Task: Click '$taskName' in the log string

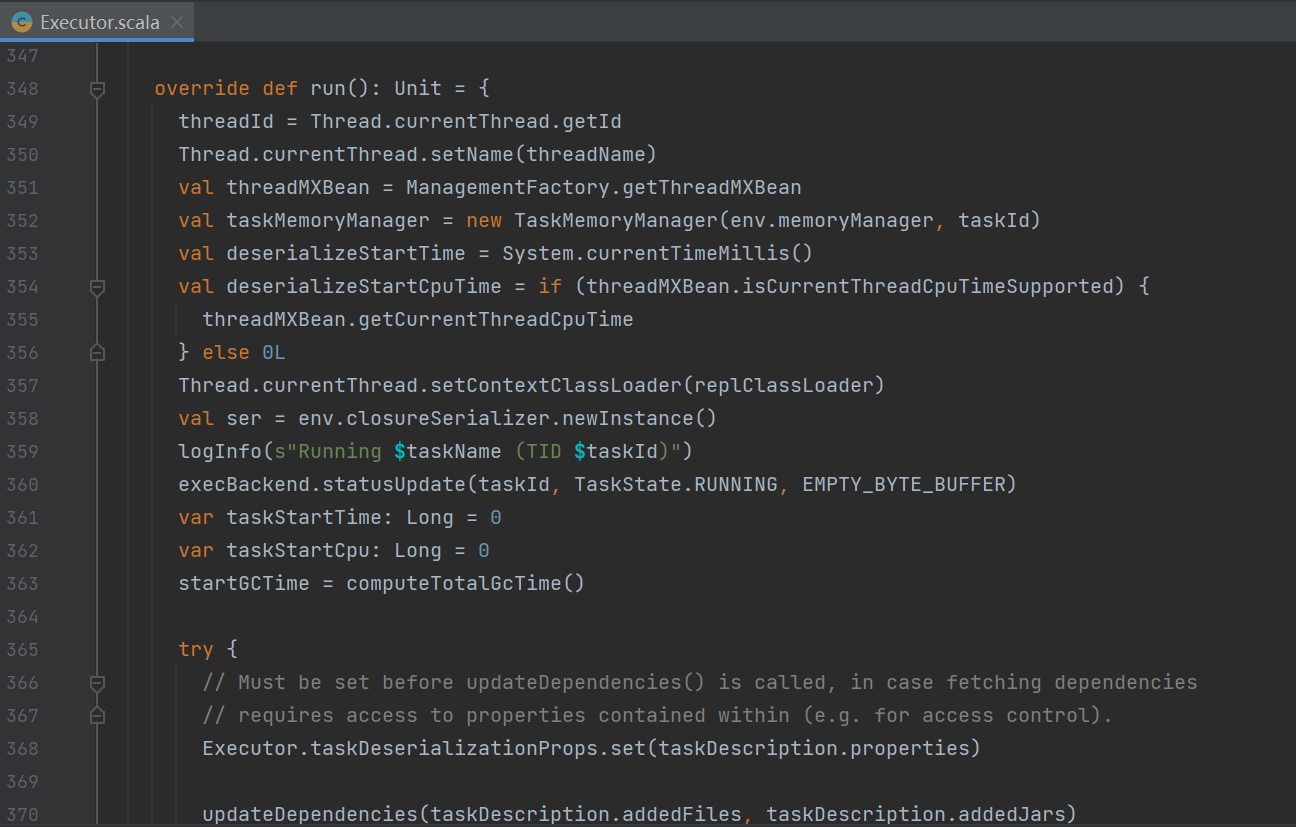Action: pyautogui.click(x=448, y=451)
